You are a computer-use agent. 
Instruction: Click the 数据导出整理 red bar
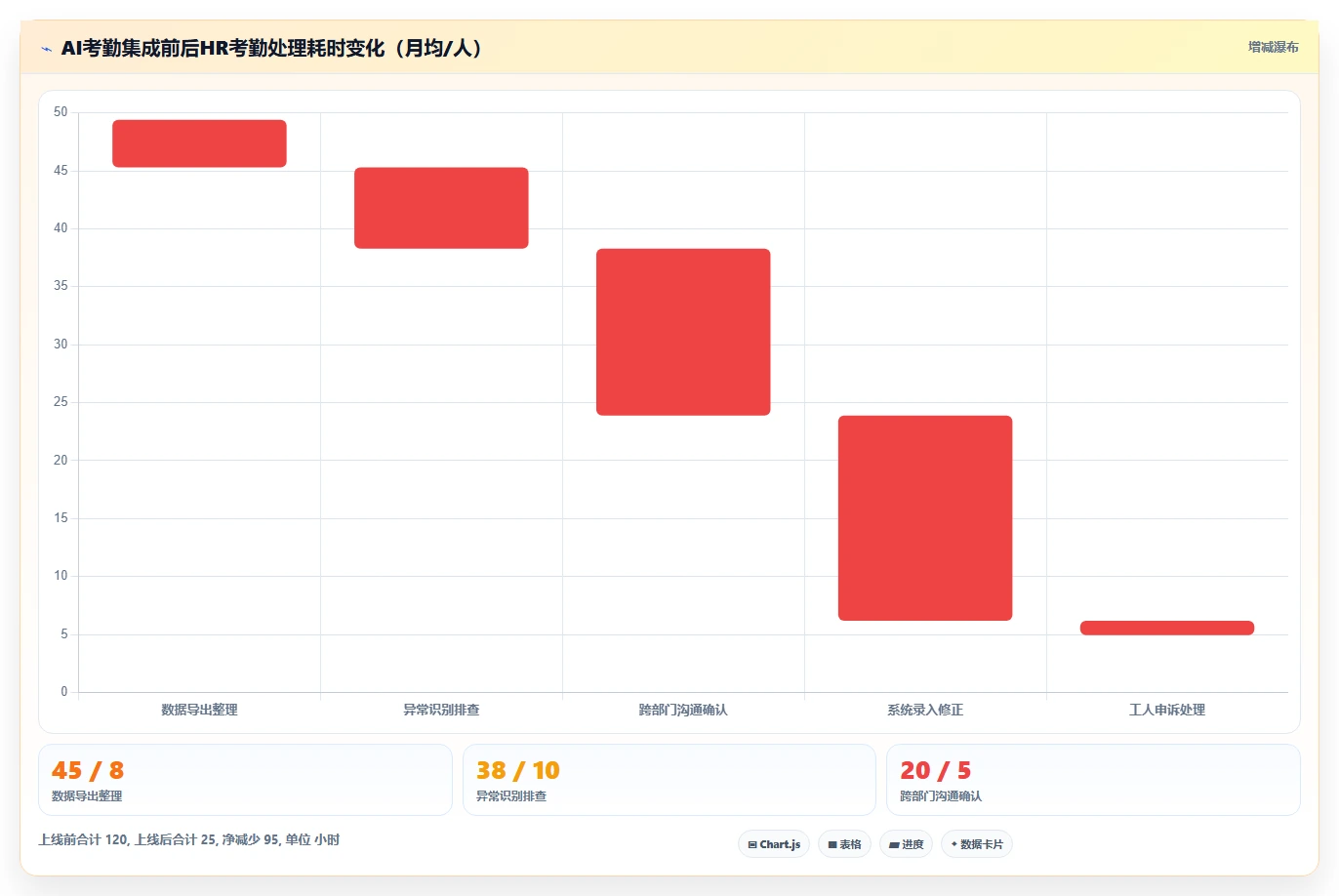pos(199,143)
